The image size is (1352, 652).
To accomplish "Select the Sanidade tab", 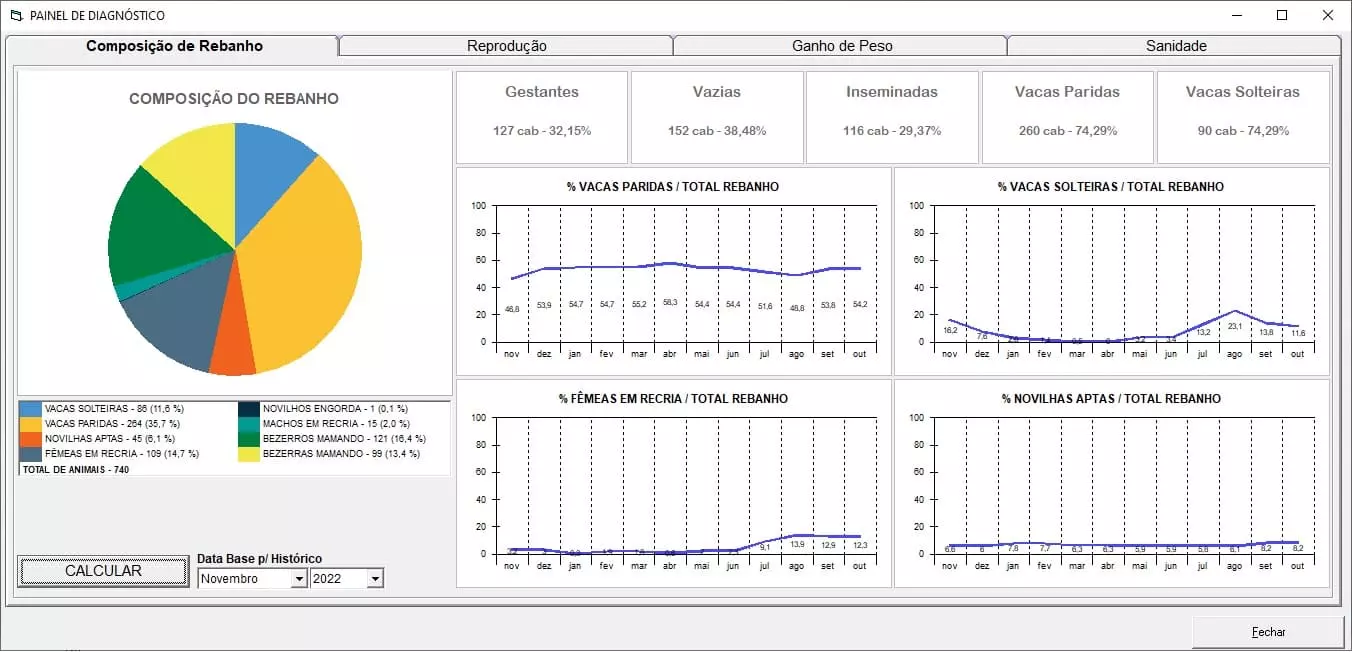I will [x=1175, y=46].
